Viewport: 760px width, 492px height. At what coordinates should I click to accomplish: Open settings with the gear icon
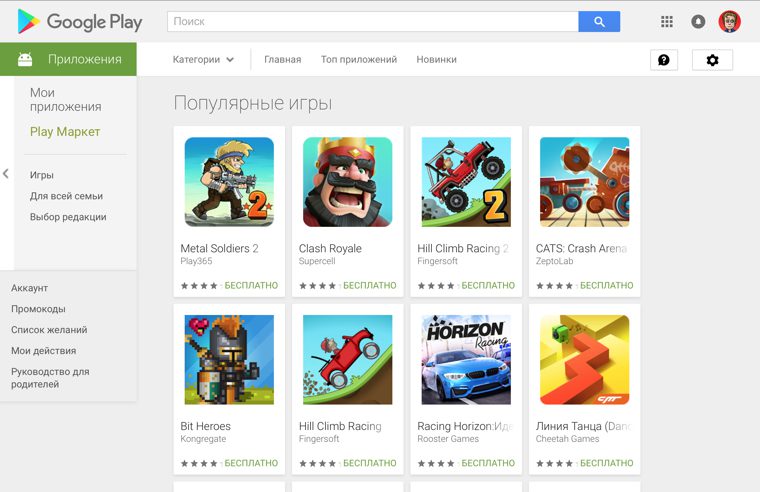tap(712, 60)
